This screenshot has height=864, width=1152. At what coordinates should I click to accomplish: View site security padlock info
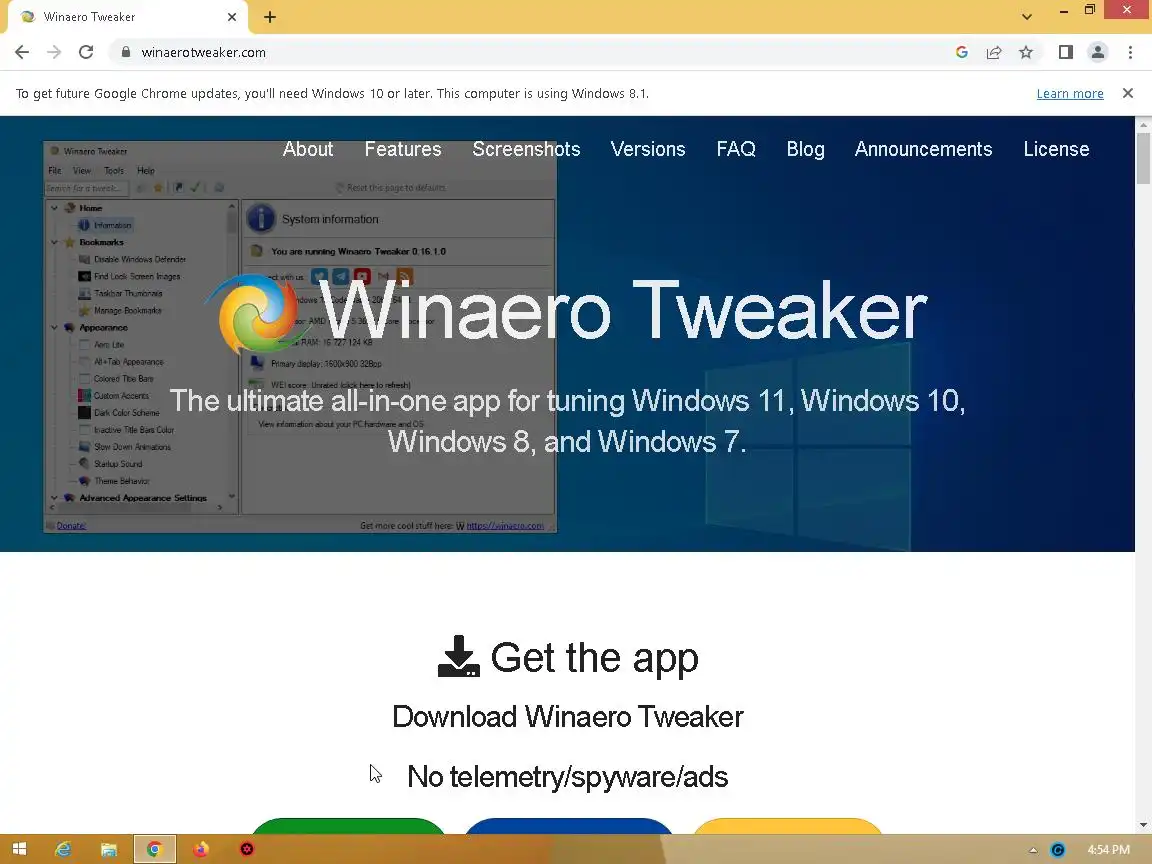(x=126, y=52)
